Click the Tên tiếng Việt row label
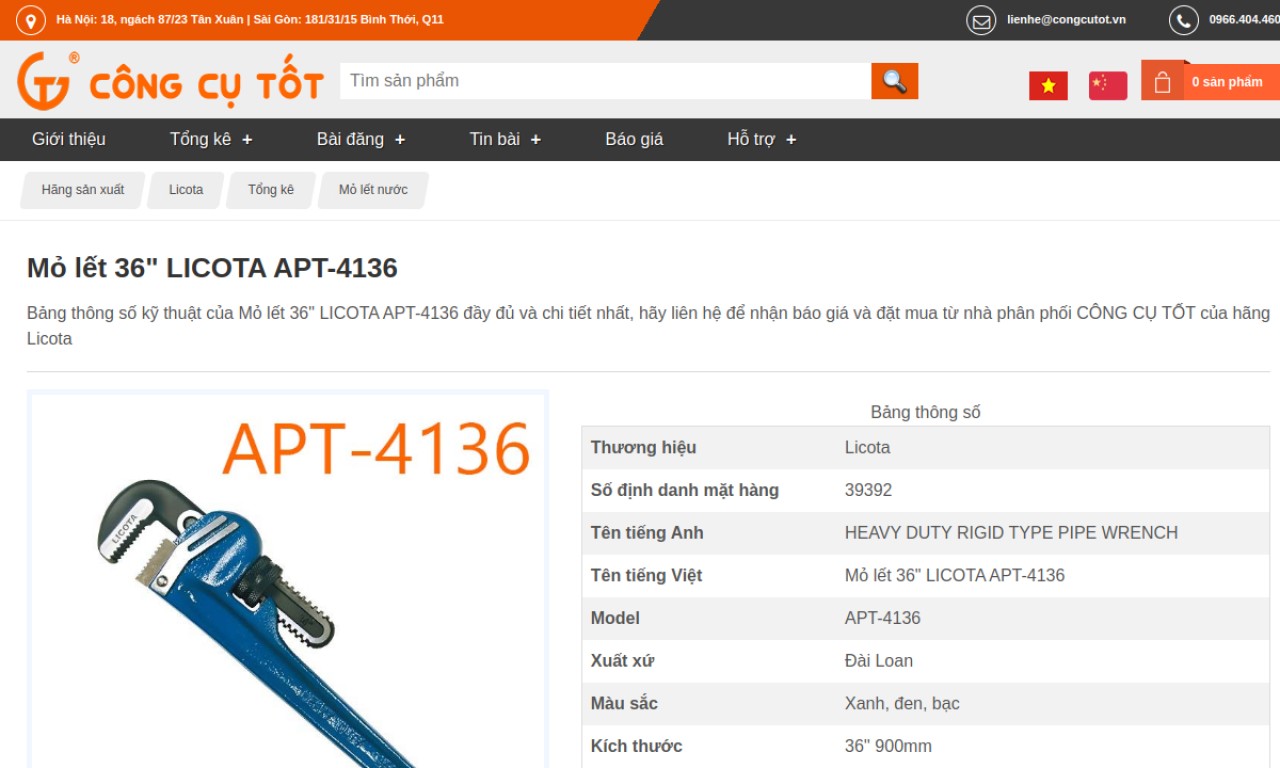The width and height of the screenshot is (1280, 768). [646, 575]
